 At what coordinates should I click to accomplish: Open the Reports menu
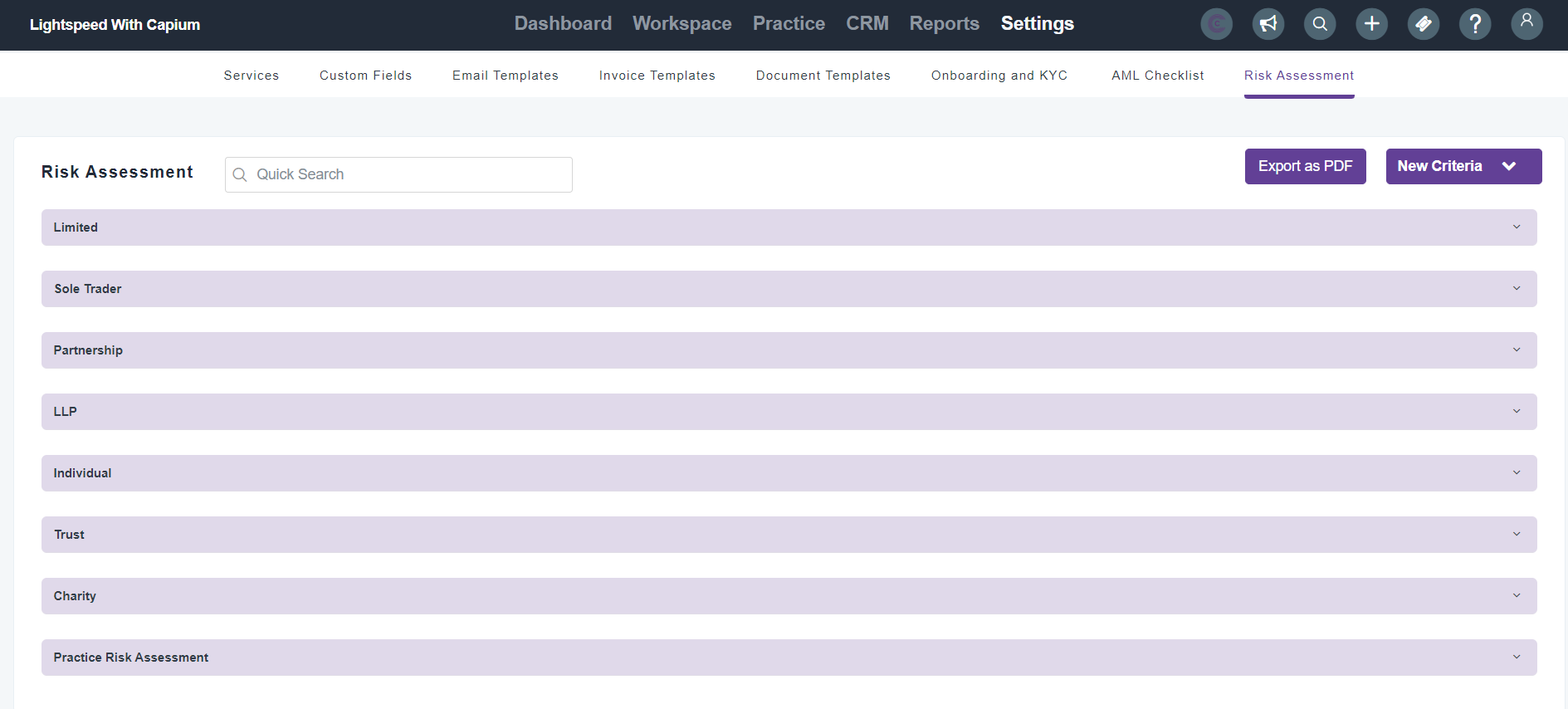pyautogui.click(x=945, y=24)
